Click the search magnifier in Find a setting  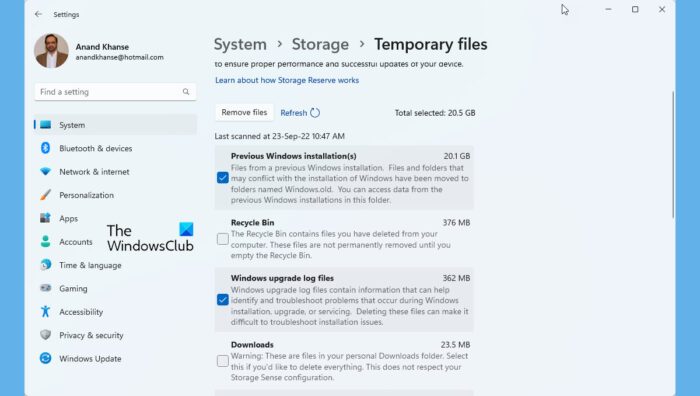tap(186, 92)
